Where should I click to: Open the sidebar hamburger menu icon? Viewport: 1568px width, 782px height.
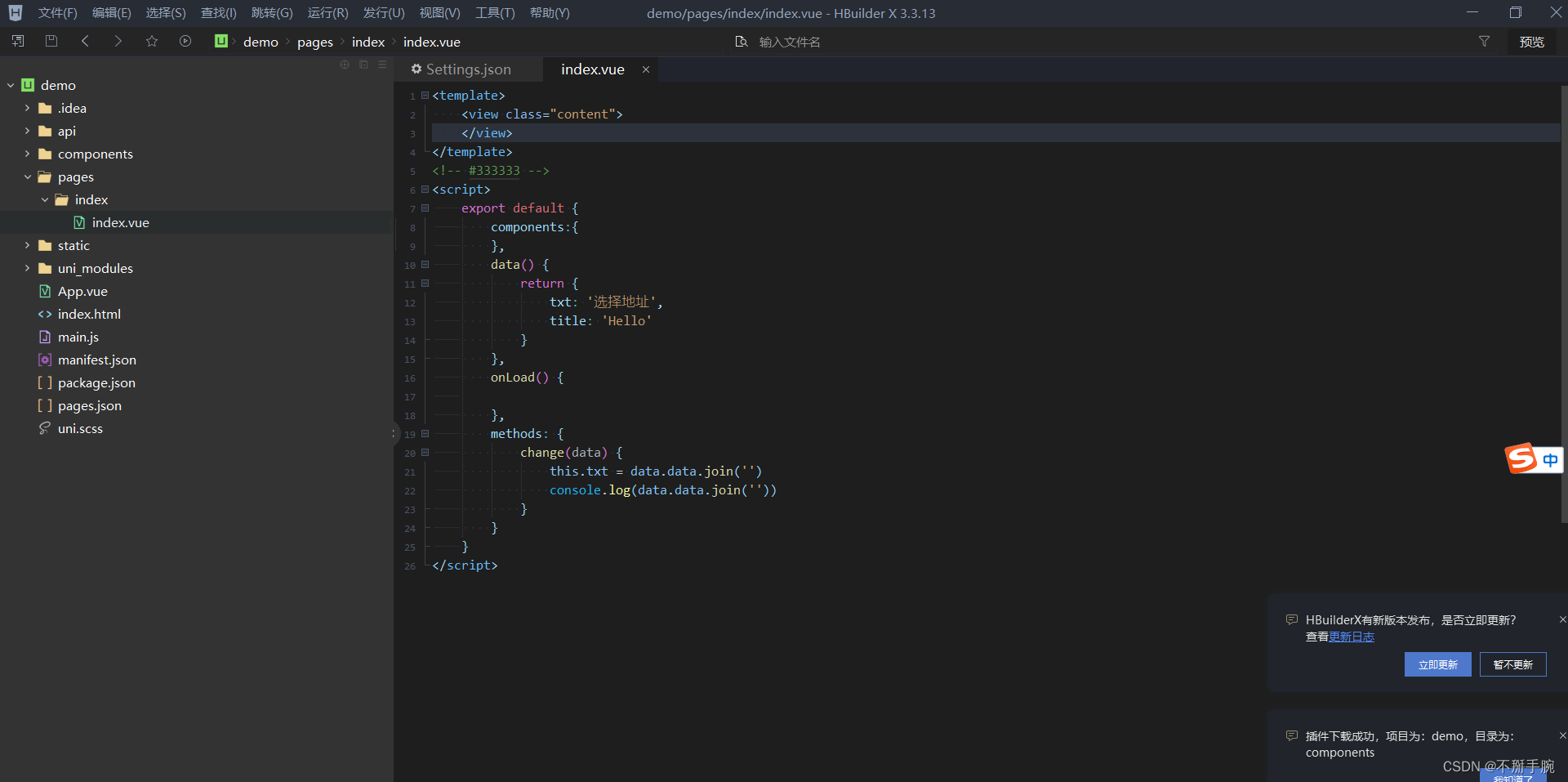tap(382, 65)
